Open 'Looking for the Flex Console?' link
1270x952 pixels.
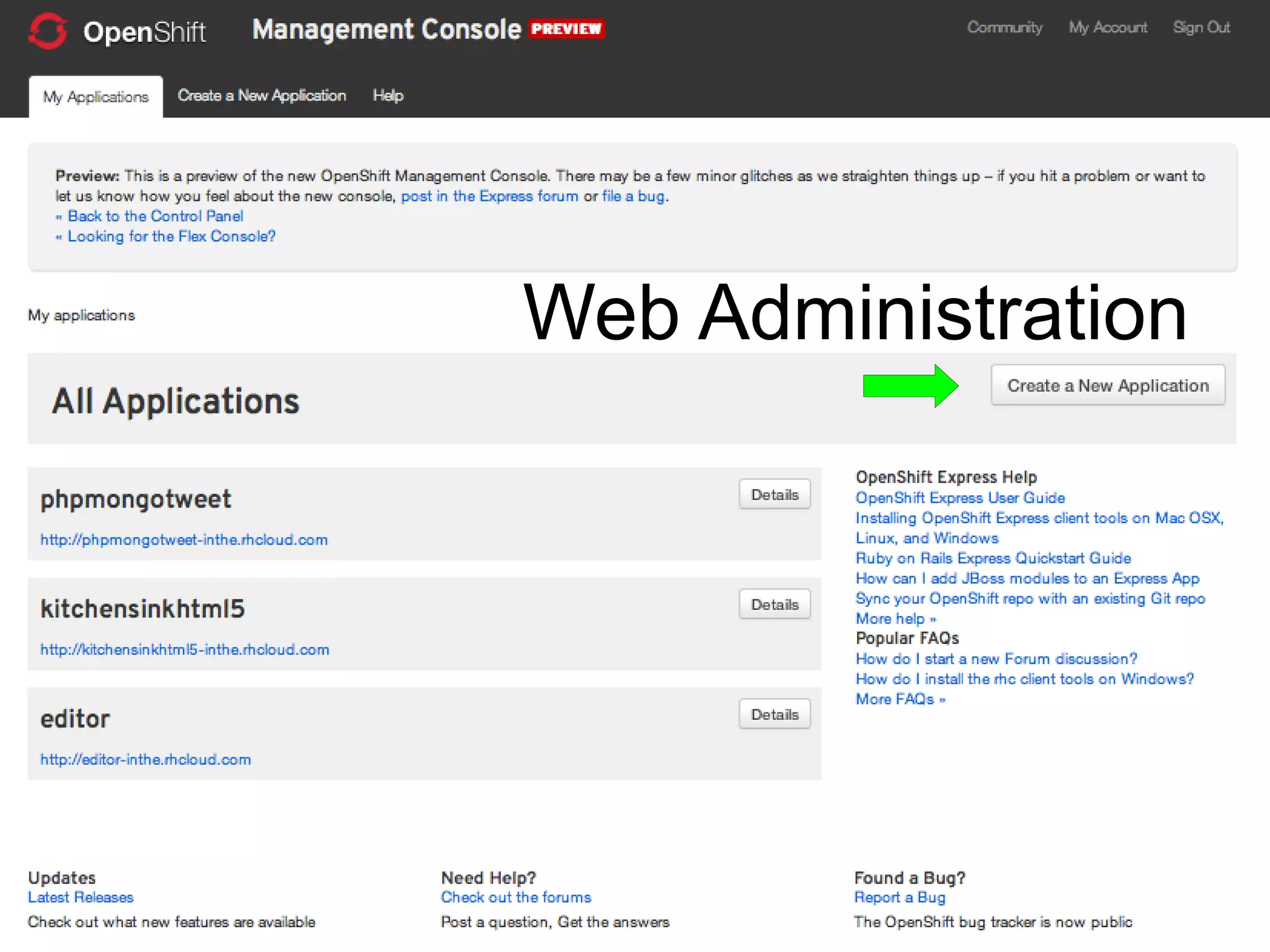click(171, 236)
